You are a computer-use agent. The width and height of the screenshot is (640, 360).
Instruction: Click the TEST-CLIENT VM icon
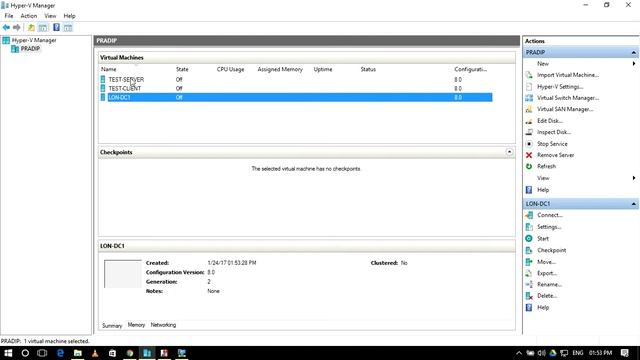[103, 88]
